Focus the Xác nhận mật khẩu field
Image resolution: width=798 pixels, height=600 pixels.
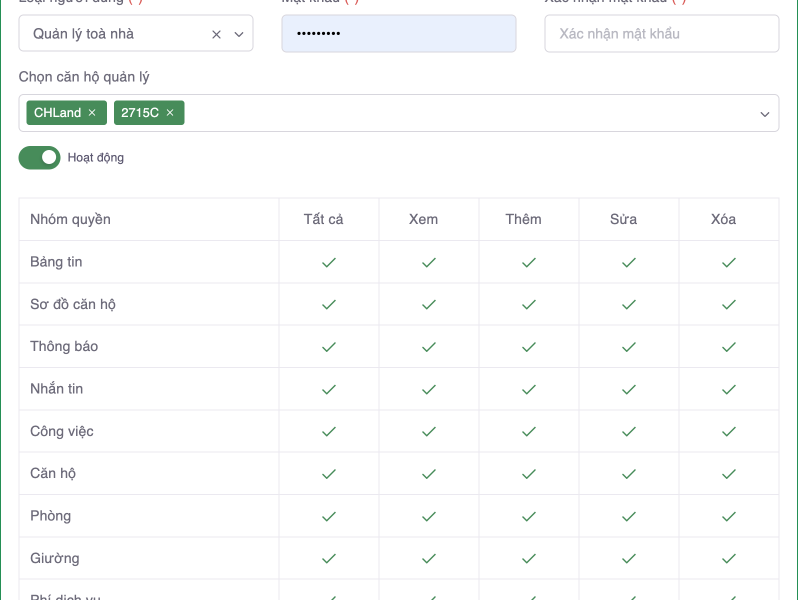pos(661,34)
